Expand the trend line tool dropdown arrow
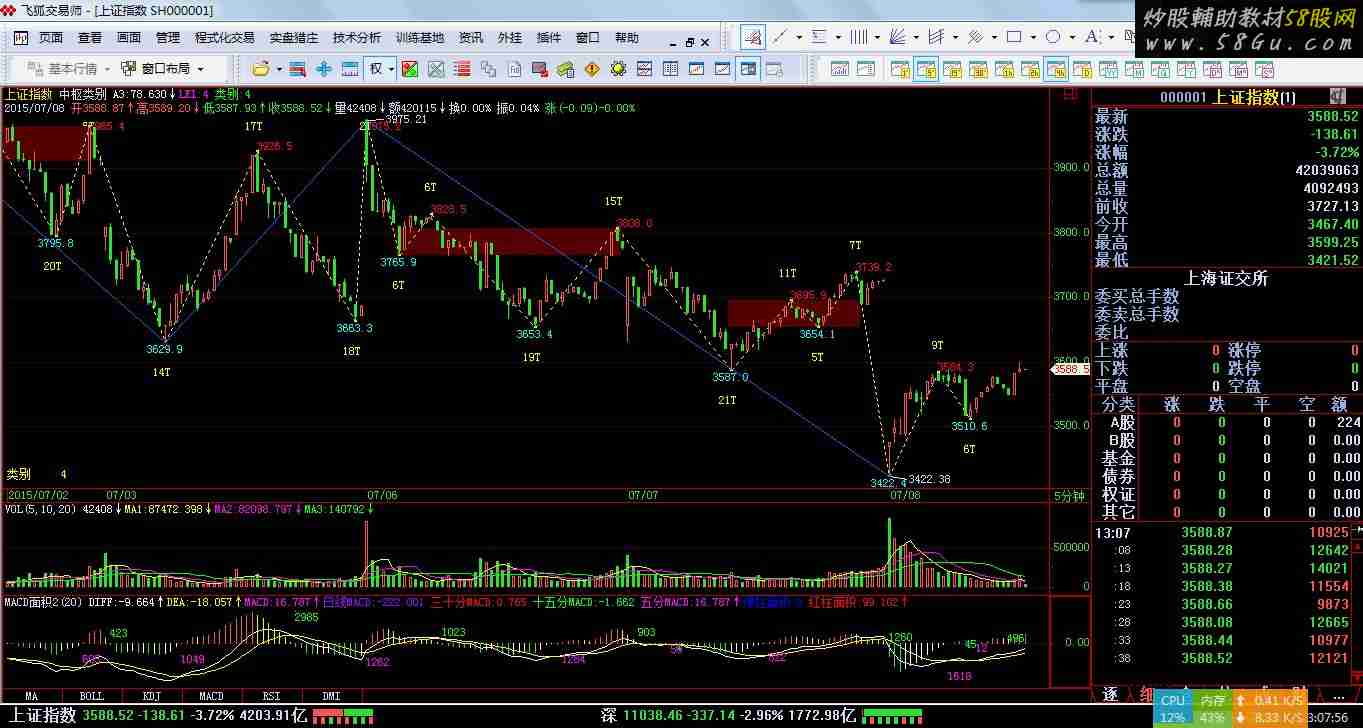1363x728 pixels. (x=800, y=37)
